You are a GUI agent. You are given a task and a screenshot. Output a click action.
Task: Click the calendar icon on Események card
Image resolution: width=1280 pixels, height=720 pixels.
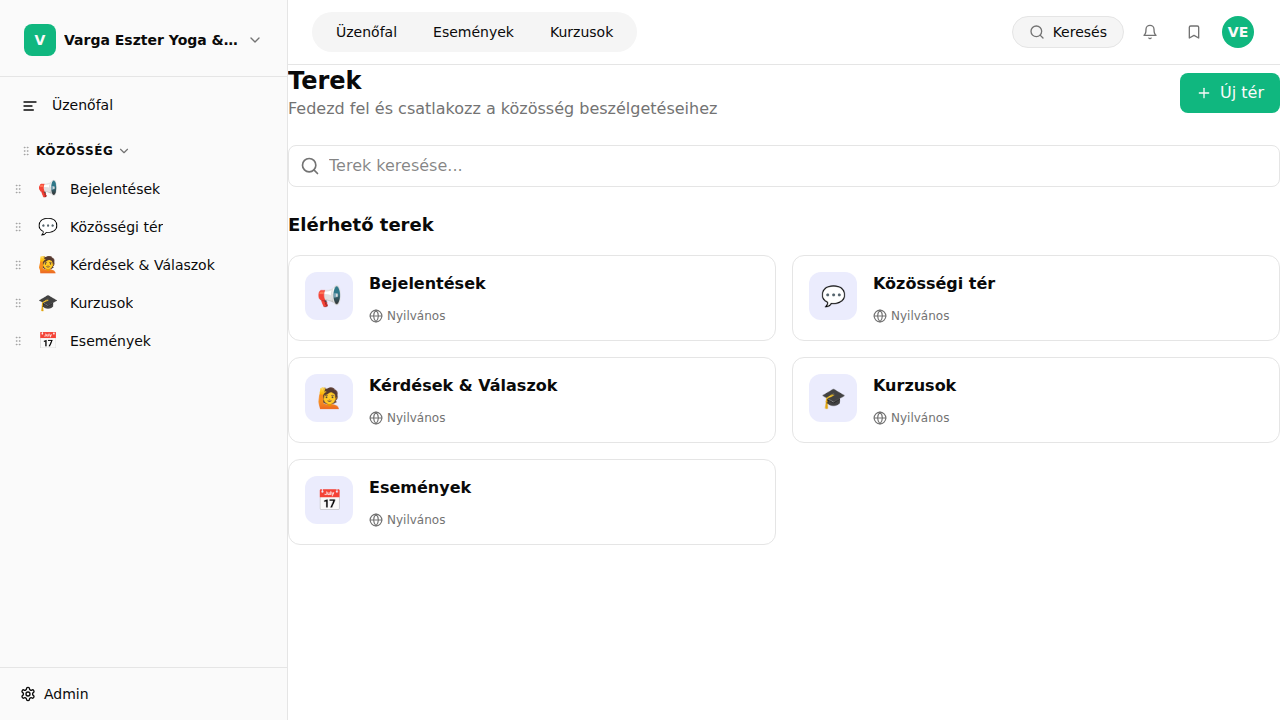coord(329,500)
